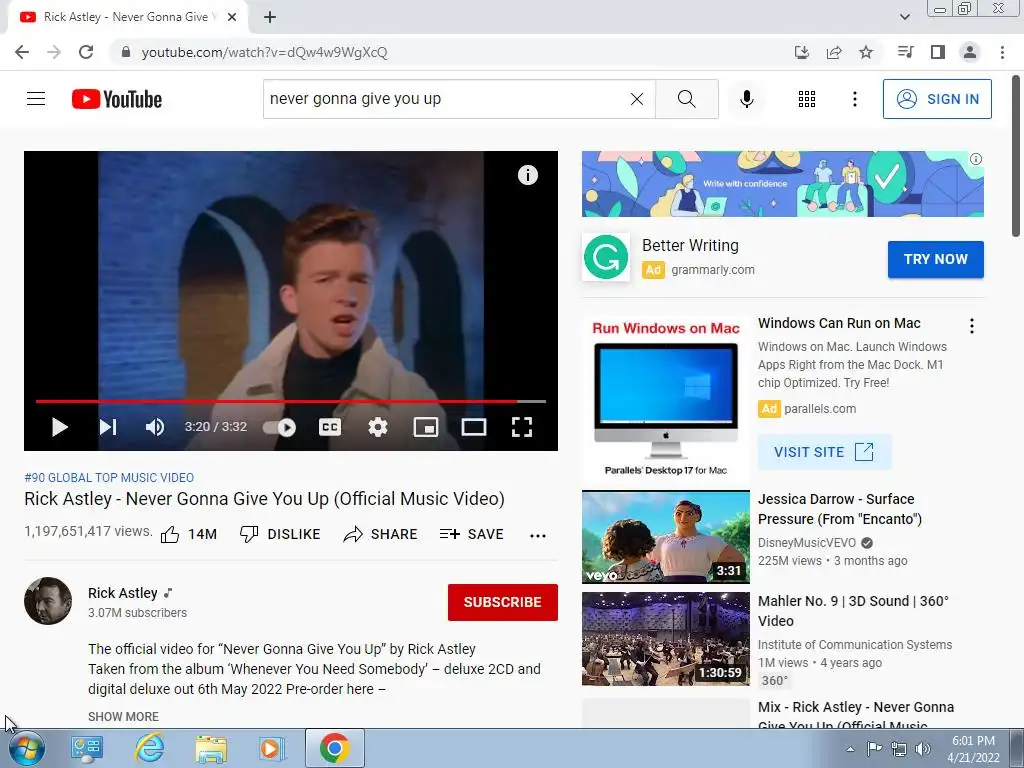
Task: Go to YouTube home logo
Action: click(x=117, y=99)
